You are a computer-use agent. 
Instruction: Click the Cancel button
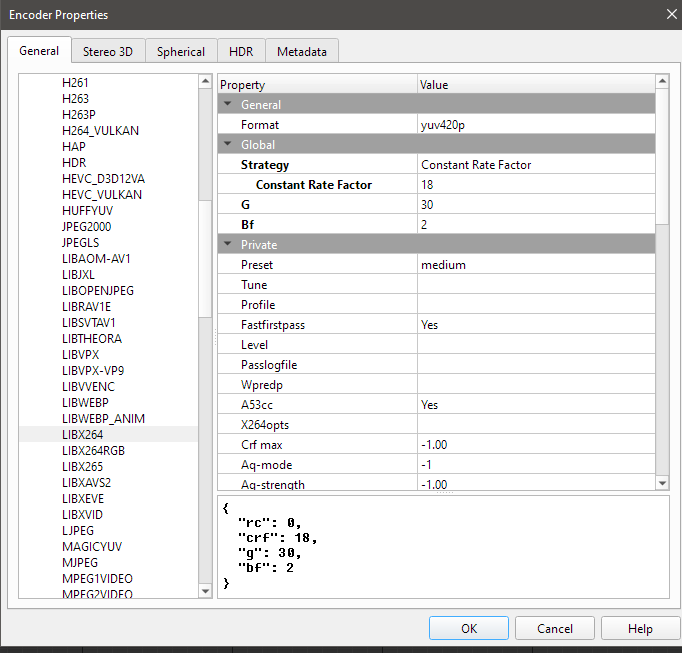pyautogui.click(x=555, y=628)
